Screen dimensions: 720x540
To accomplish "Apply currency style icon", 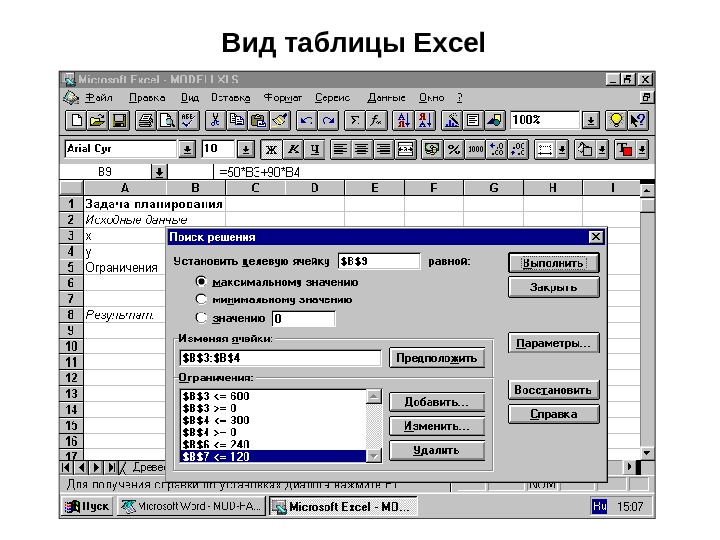I will [x=432, y=149].
